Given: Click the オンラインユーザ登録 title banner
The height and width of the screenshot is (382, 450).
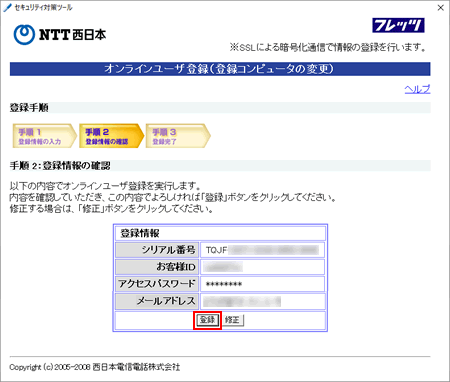Looking at the screenshot, I should tap(220, 69).
